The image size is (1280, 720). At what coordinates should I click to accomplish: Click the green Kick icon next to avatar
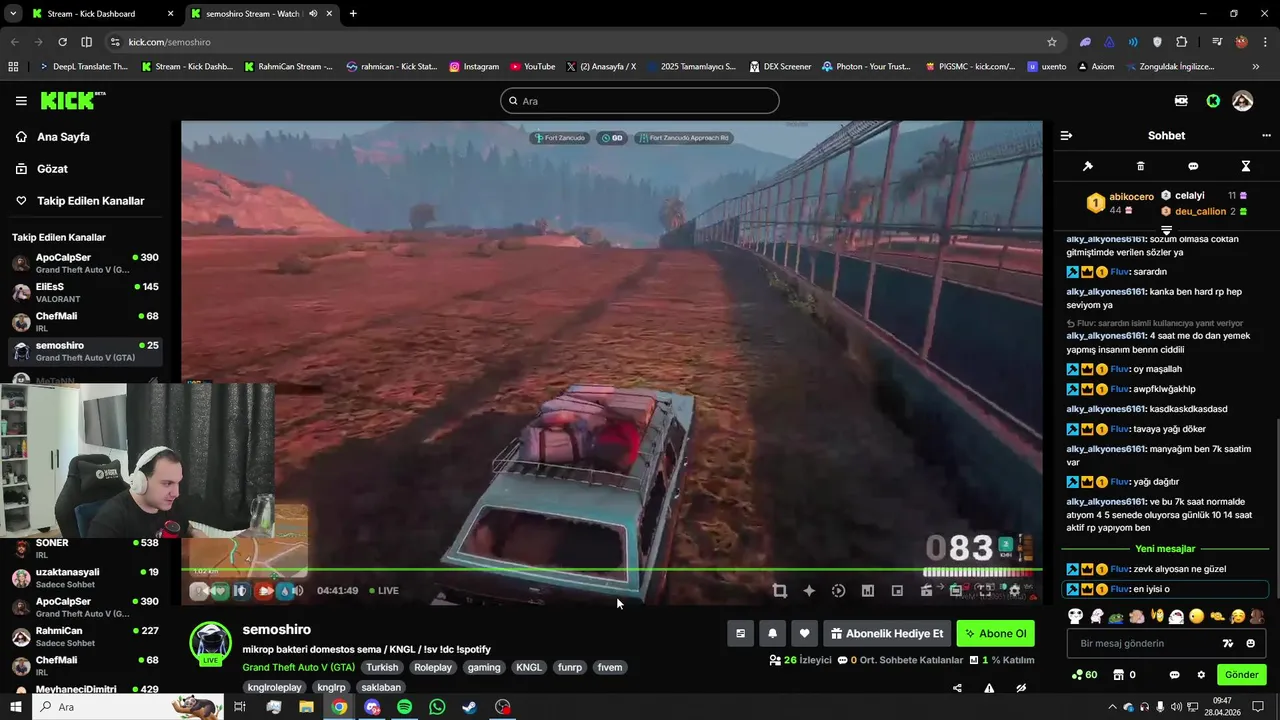point(1213,101)
